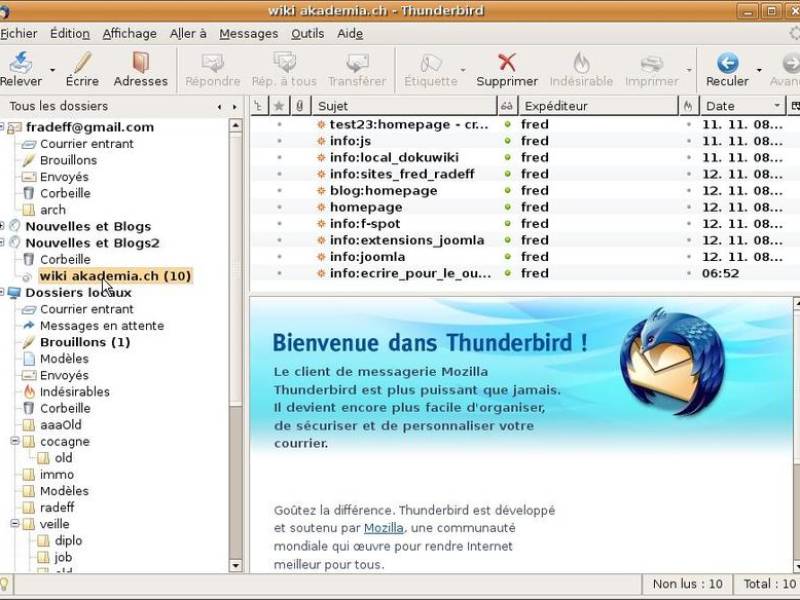Toggle read status of homepage message
800x600 pixels.
pyautogui.click(x=507, y=207)
